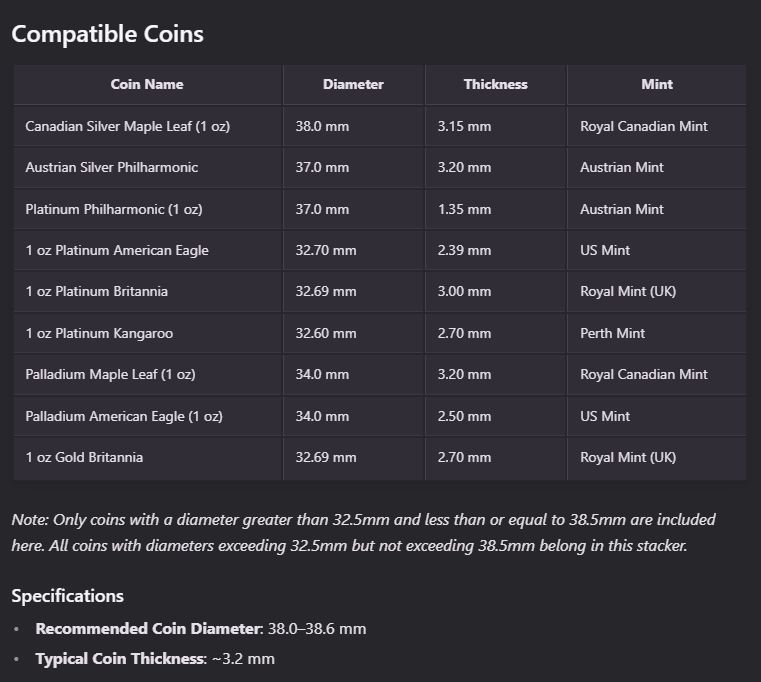This screenshot has height=682, width=761.
Task: Click the Specifications heading
Action: (x=67, y=596)
